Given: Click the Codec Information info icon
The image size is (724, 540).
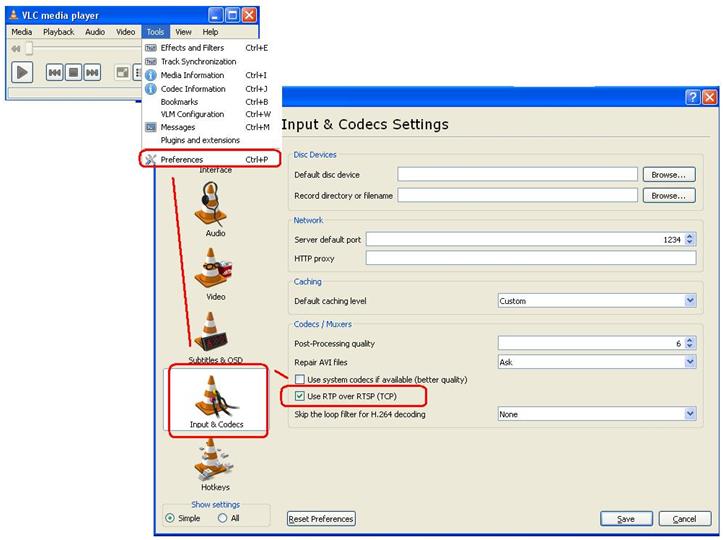Looking at the screenshot, I should coord(151,89).
